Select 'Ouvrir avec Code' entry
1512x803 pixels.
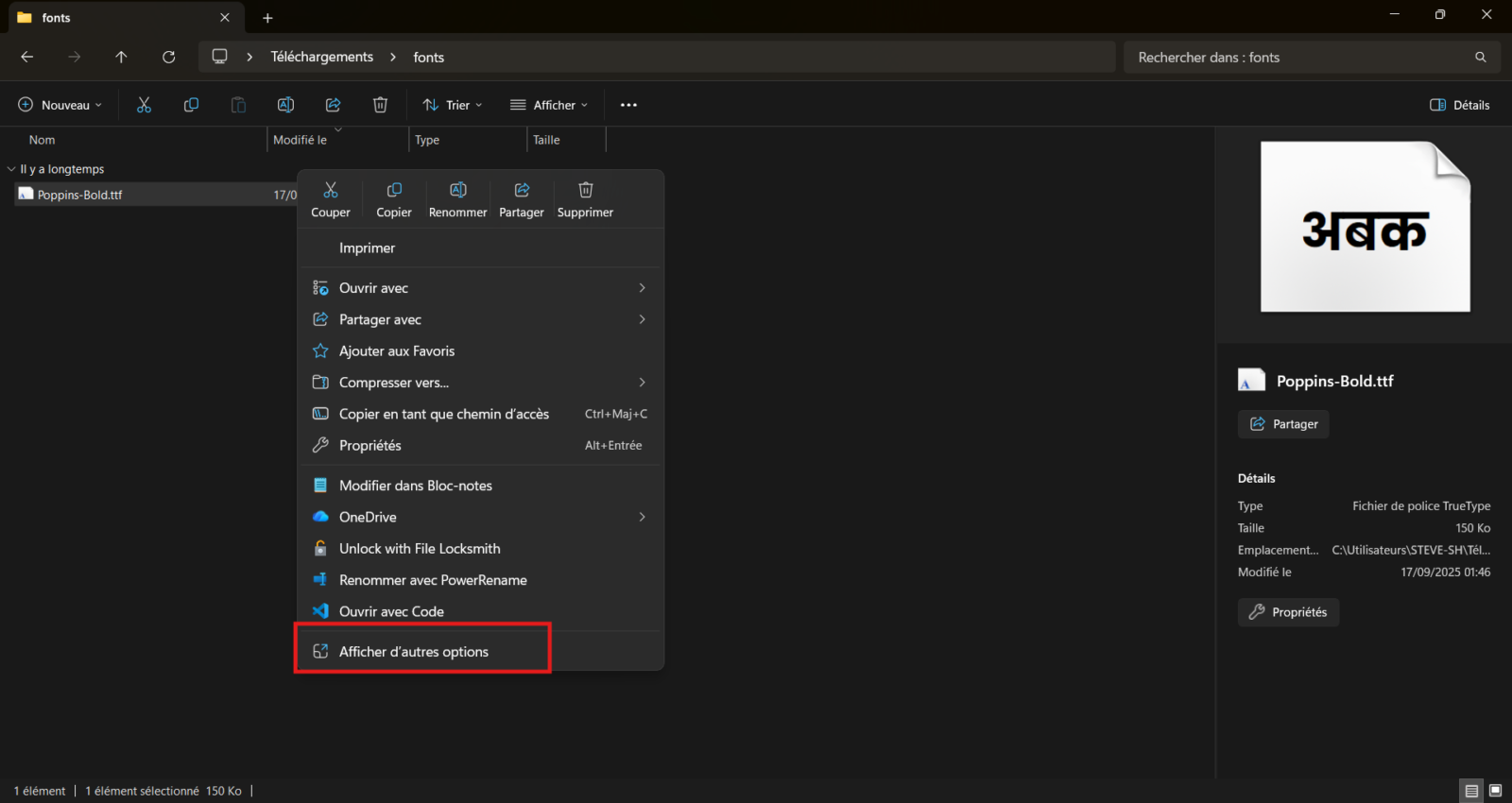tap(480, 611)
